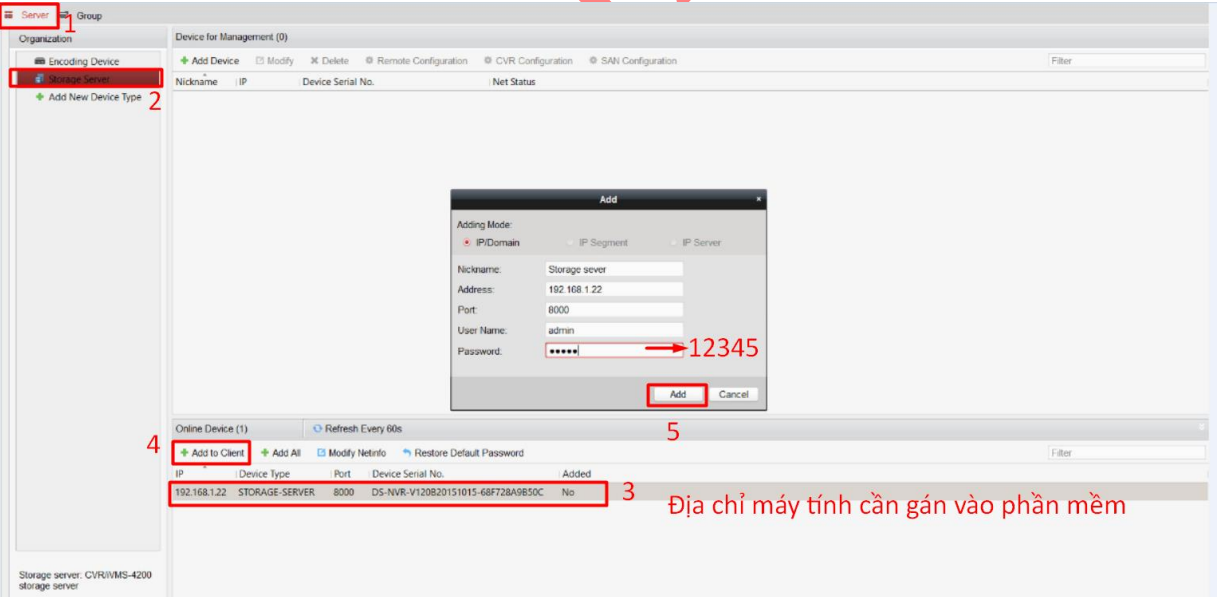Viewport: 1217px width, 597px height.
Task: Click Restore Default Password icon
Action: [407, 453]
